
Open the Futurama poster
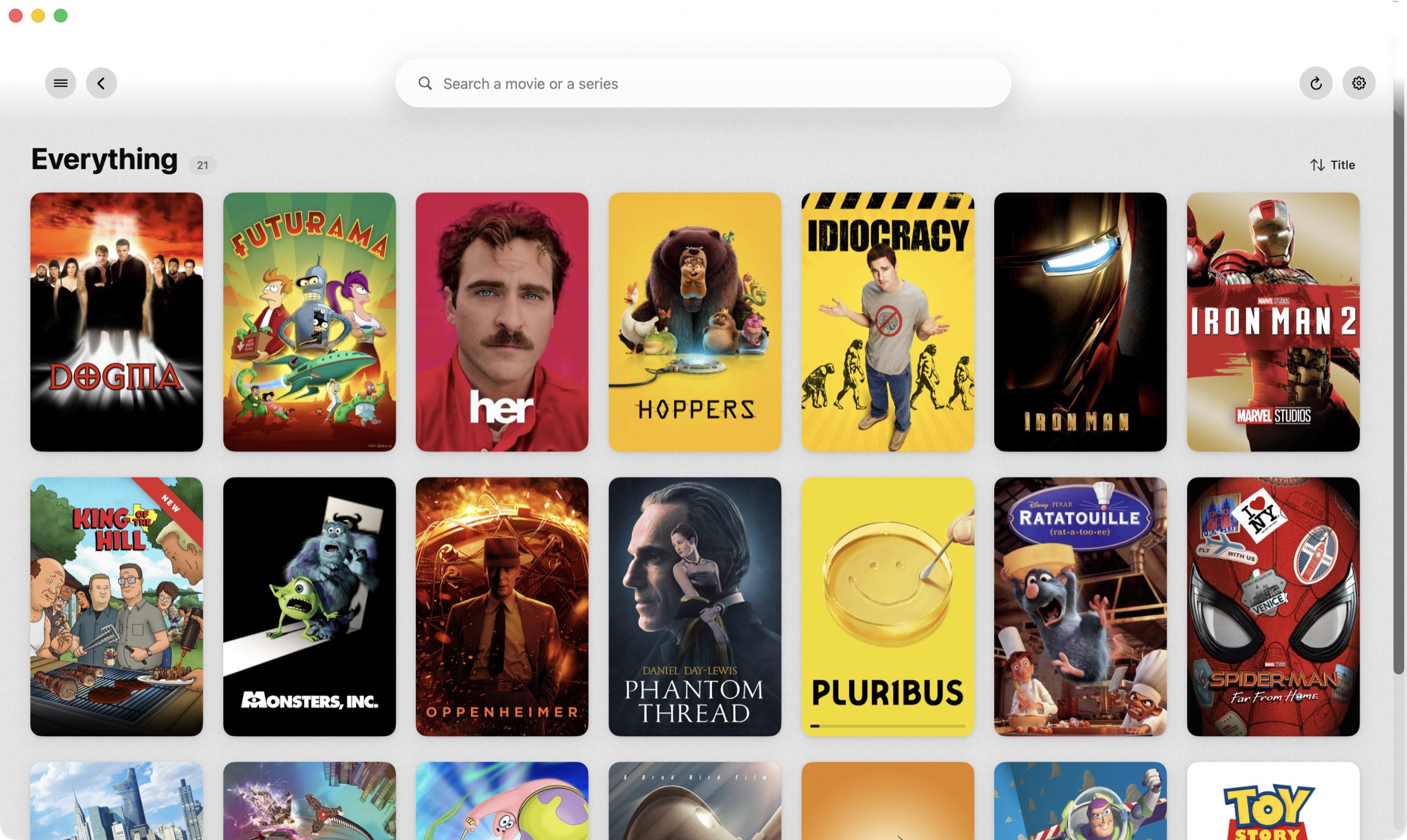point(310,322)
